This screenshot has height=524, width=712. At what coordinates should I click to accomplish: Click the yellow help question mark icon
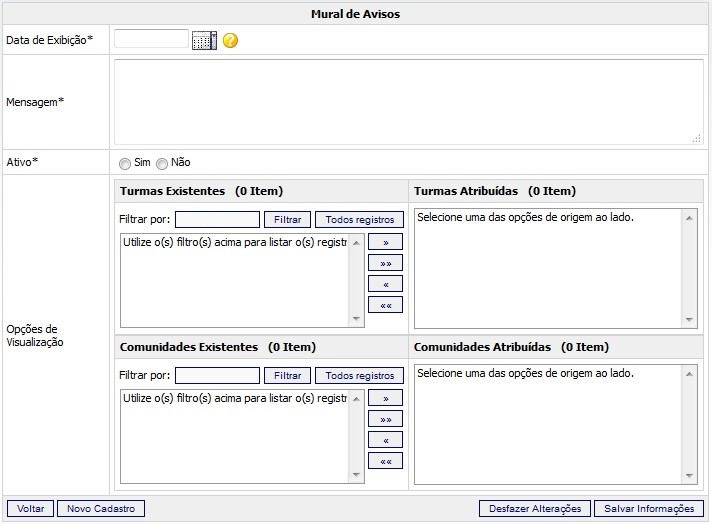point(230,41)
